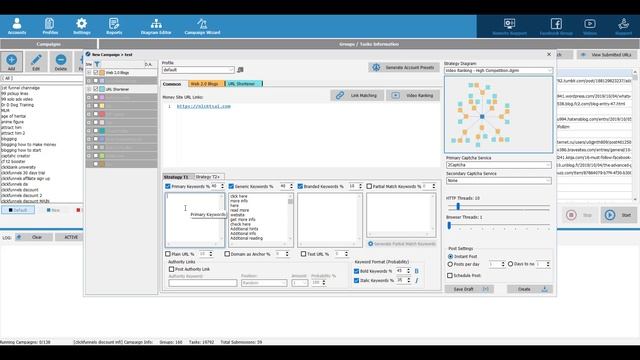Viewport: 640px width, 360px height.
Task: Edit the selected campaign
Action: (x=36, y=62)
